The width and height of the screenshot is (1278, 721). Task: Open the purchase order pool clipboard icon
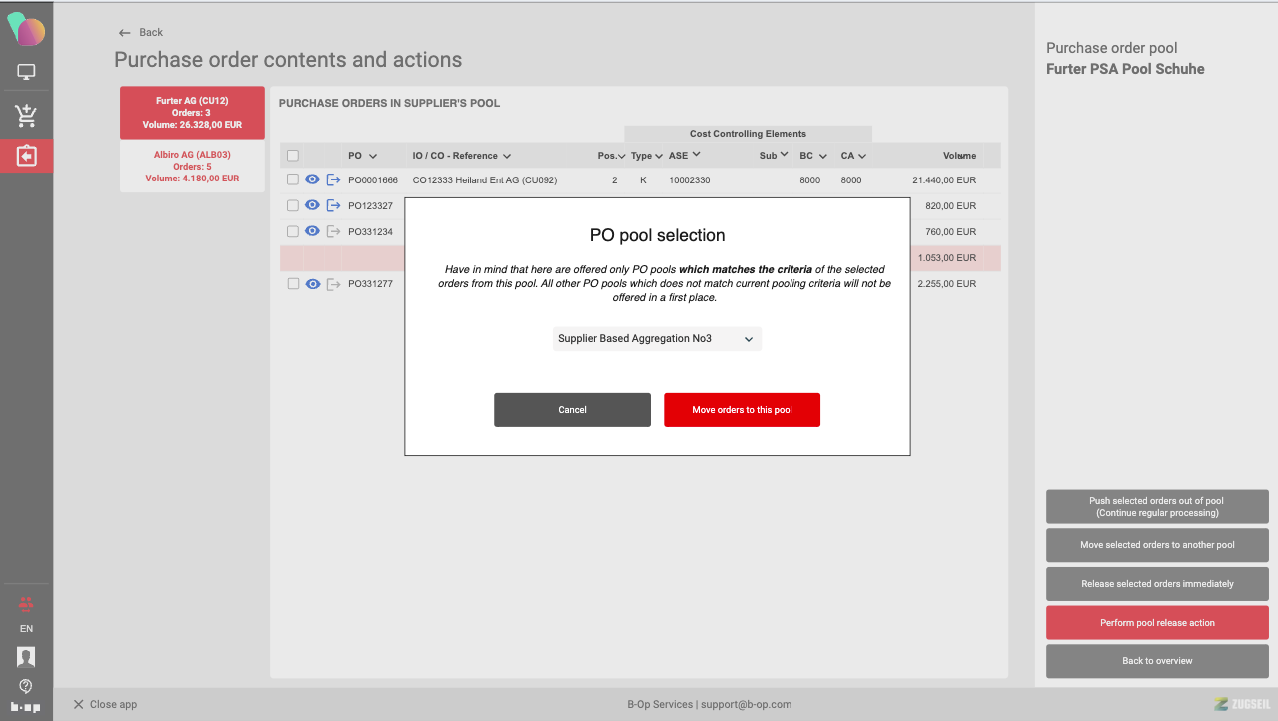[x=26, y=156]
